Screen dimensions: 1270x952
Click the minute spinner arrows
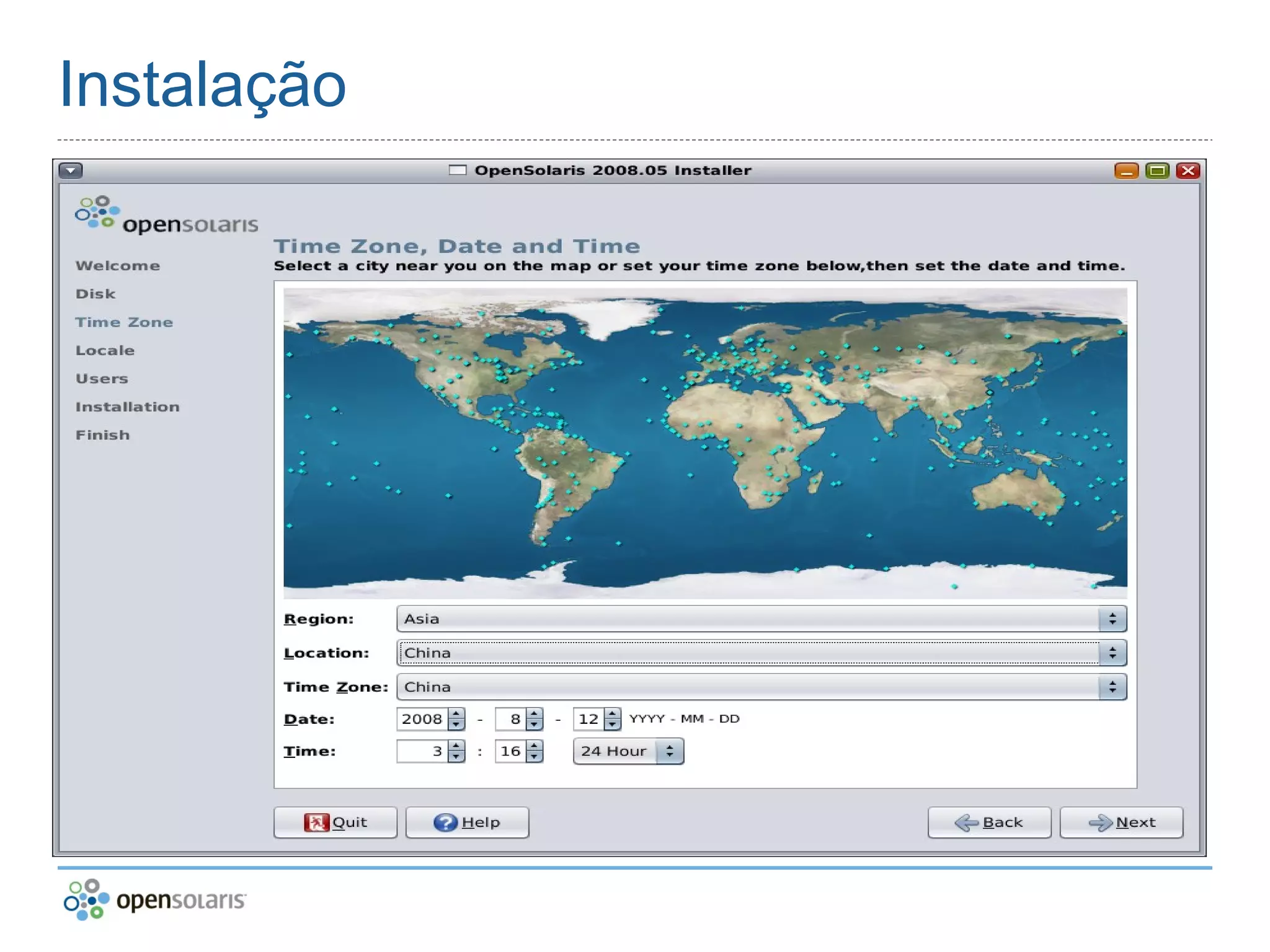click(x=535, y=751)
